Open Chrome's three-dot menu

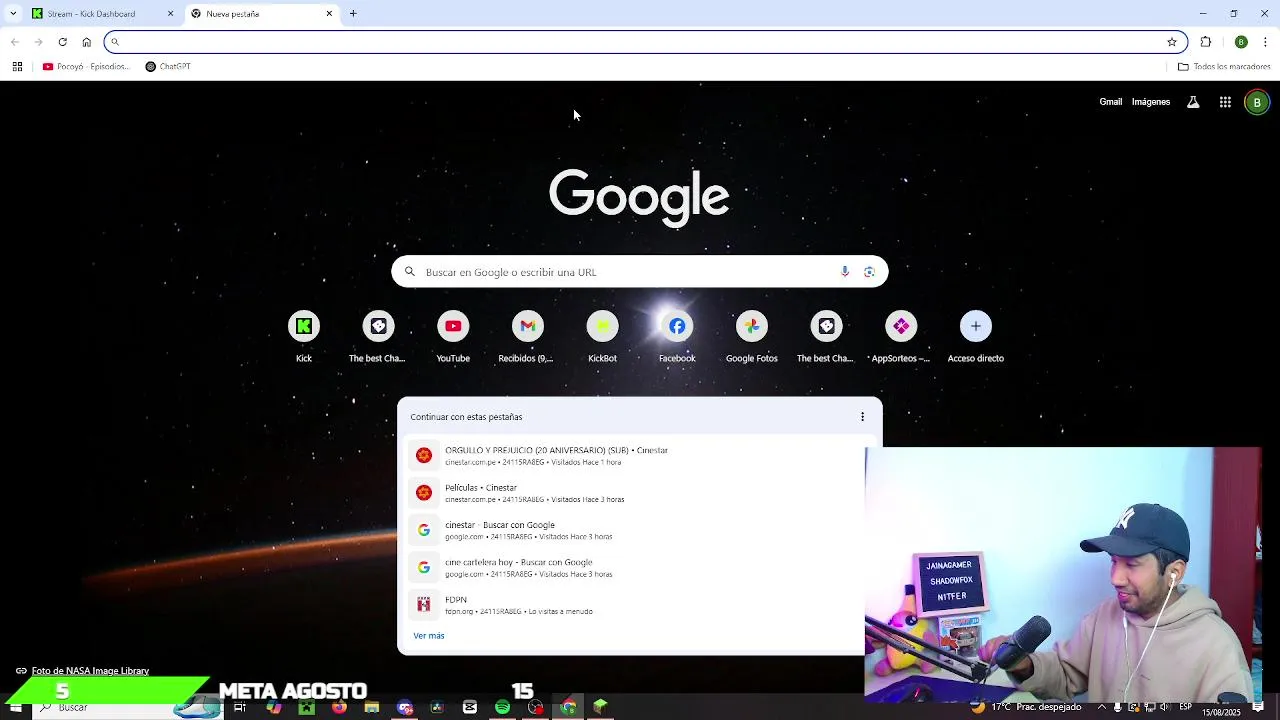tap(1266, 42)
